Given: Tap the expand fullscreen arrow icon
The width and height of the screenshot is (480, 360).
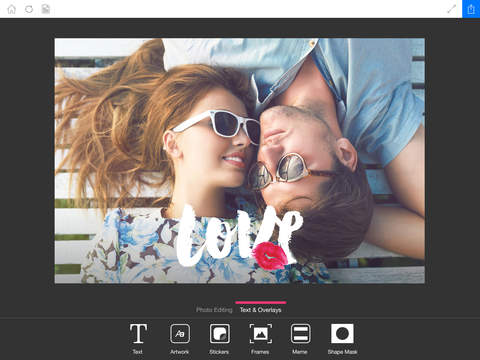Looking at the screenshot, I should click(451, 9).
